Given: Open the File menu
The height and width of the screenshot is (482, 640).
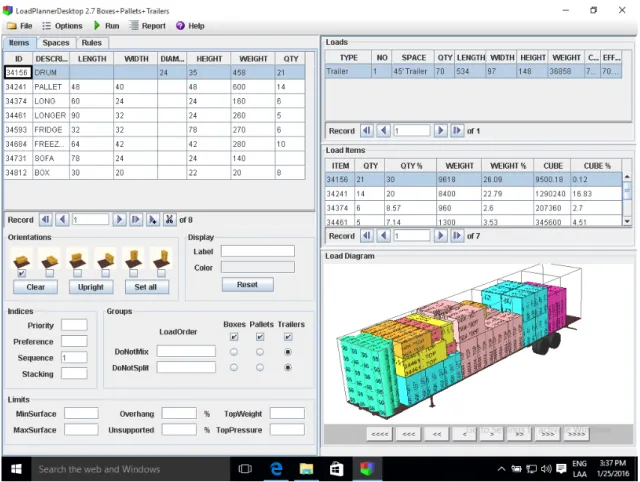Looking at the screenshot, I should click(20, 26).
